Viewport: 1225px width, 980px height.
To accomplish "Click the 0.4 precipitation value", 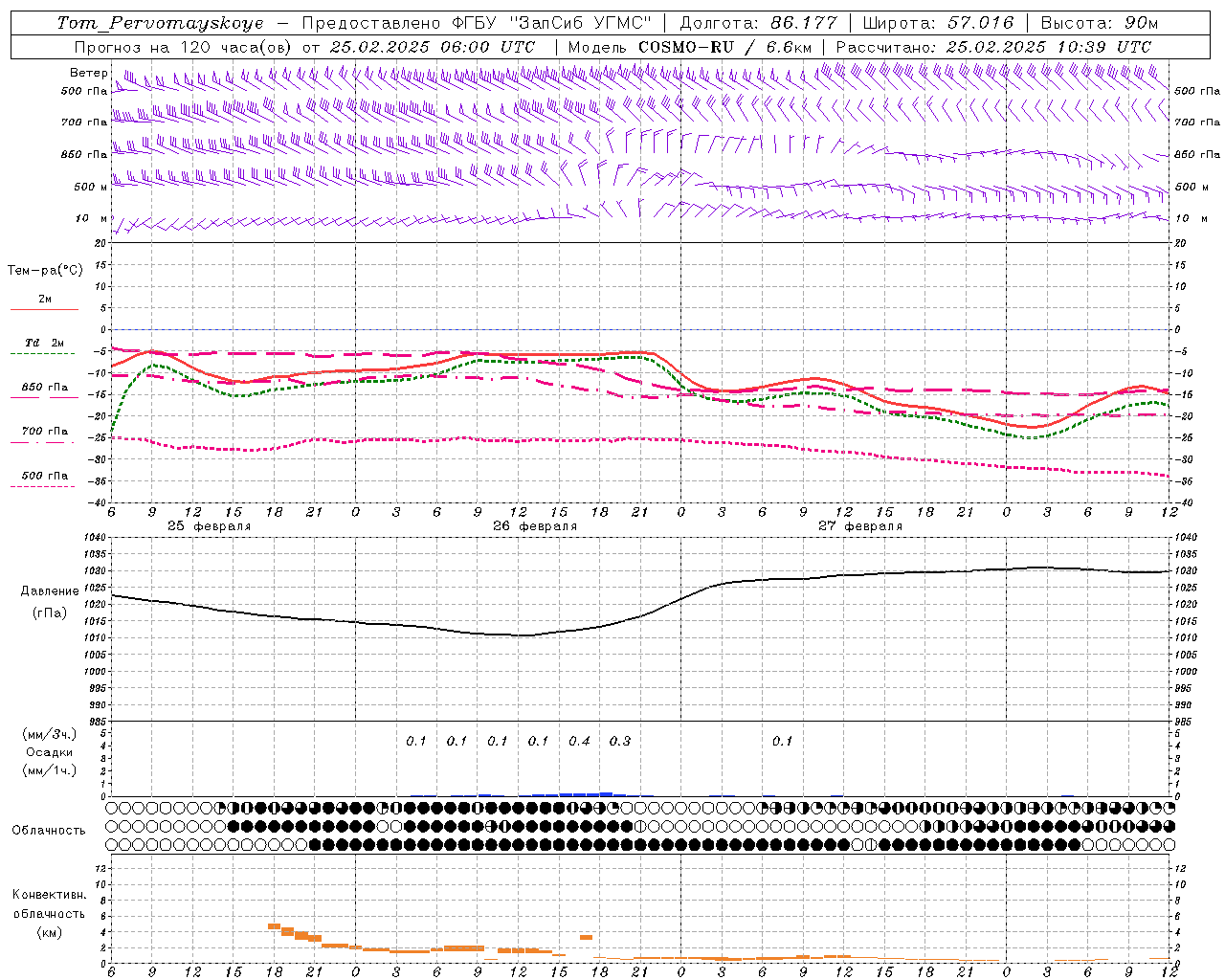I will [579, 741].
